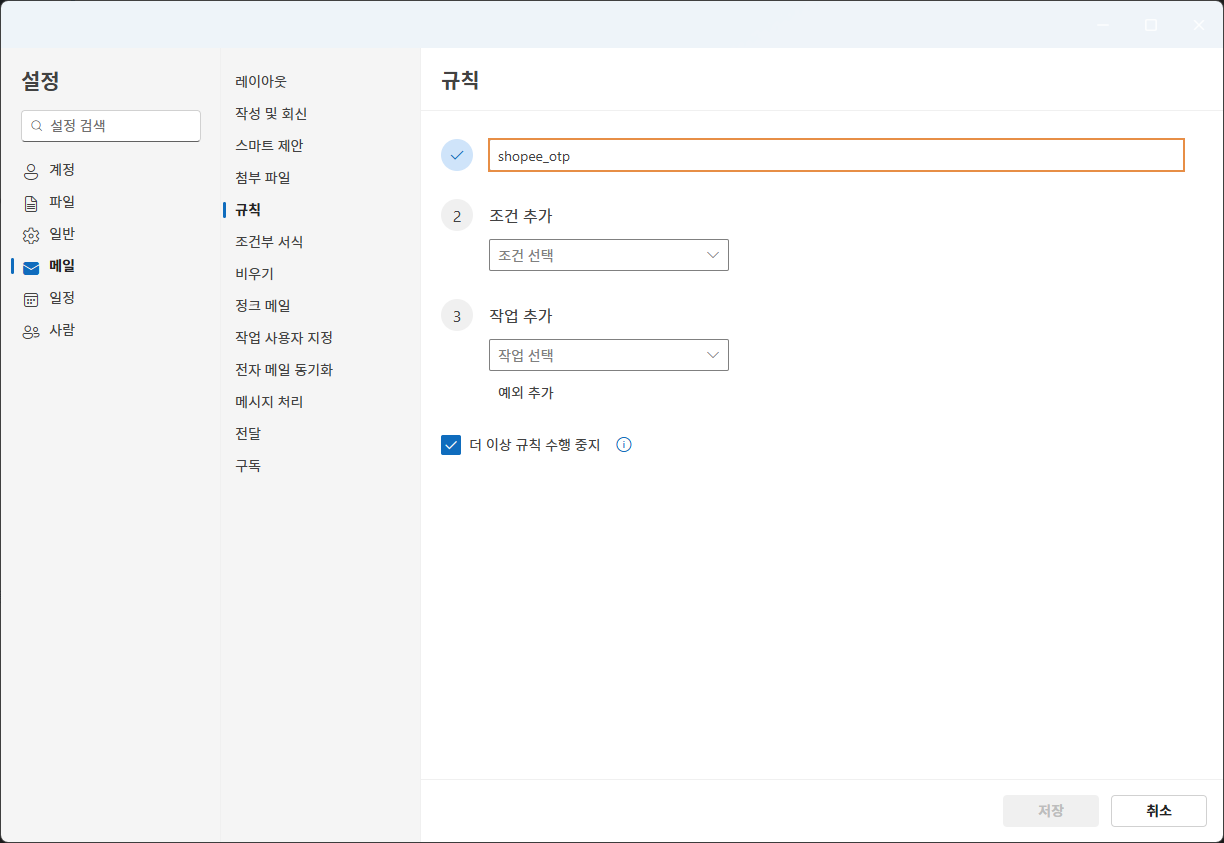
Task: Click the Calendar icon in sidebar
Action: pyautogui.click(x=31, y=299)
